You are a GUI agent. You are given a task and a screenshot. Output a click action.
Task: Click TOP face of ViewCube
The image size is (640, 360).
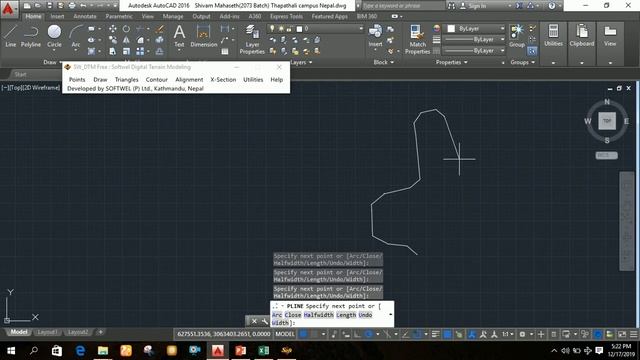pos(607,121)
